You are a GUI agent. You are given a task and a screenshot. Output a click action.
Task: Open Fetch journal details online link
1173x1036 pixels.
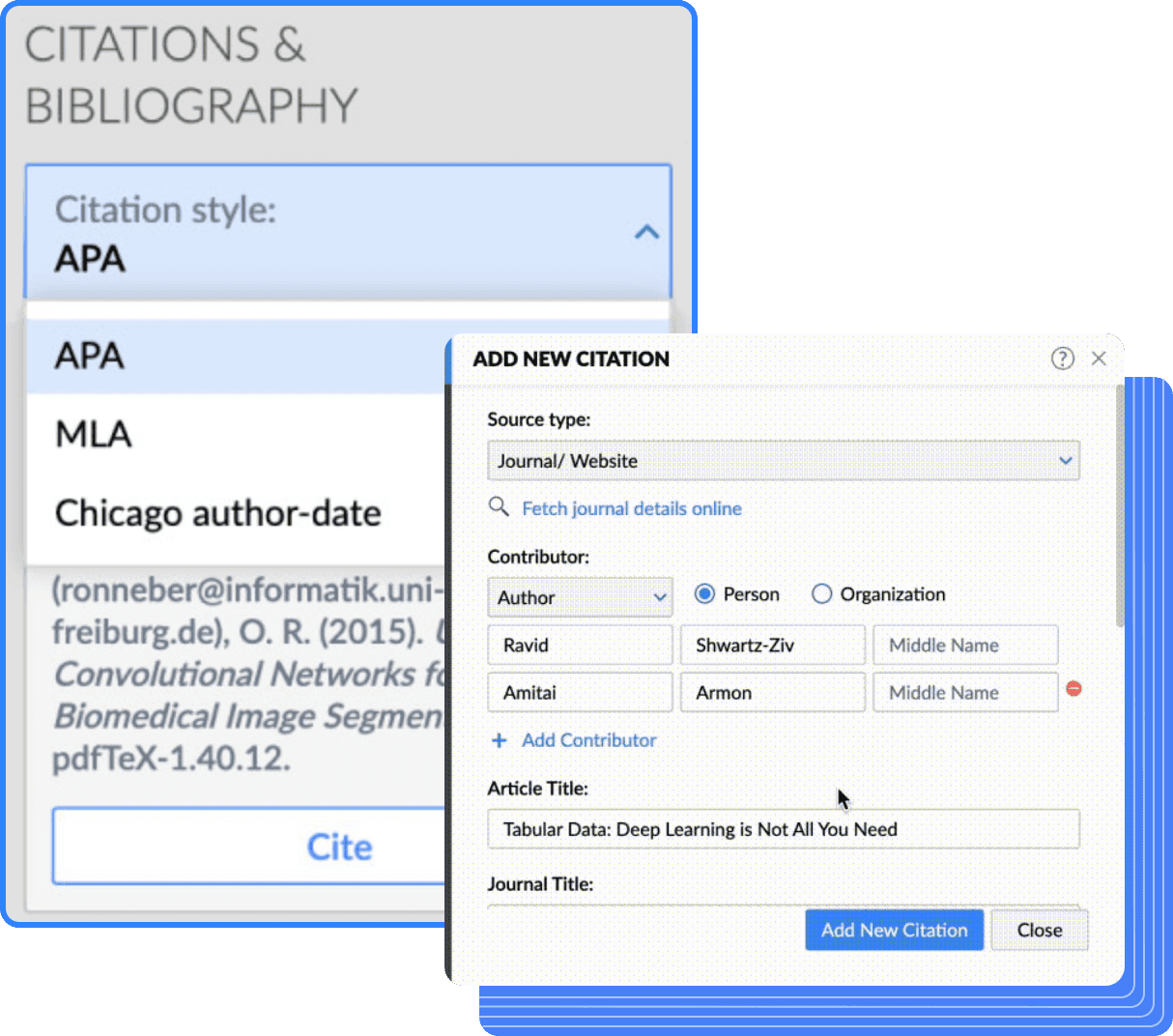coord(632,508)
